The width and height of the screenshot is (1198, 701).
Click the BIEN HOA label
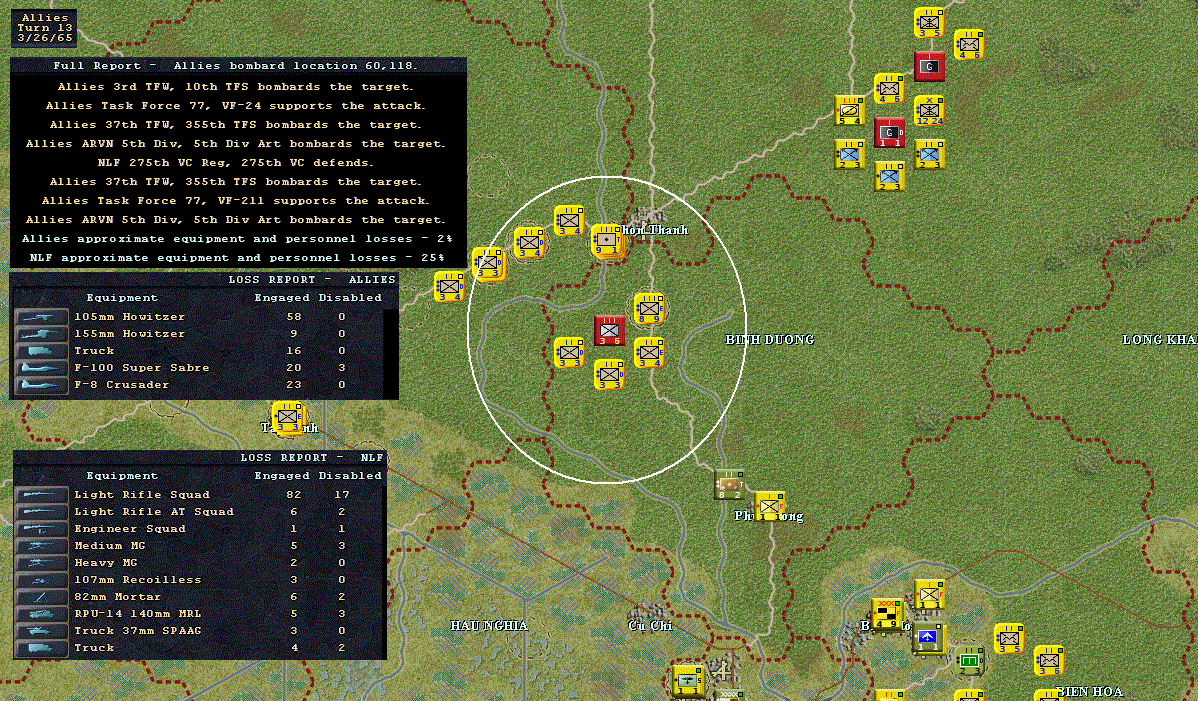[x=1090, y=691]
